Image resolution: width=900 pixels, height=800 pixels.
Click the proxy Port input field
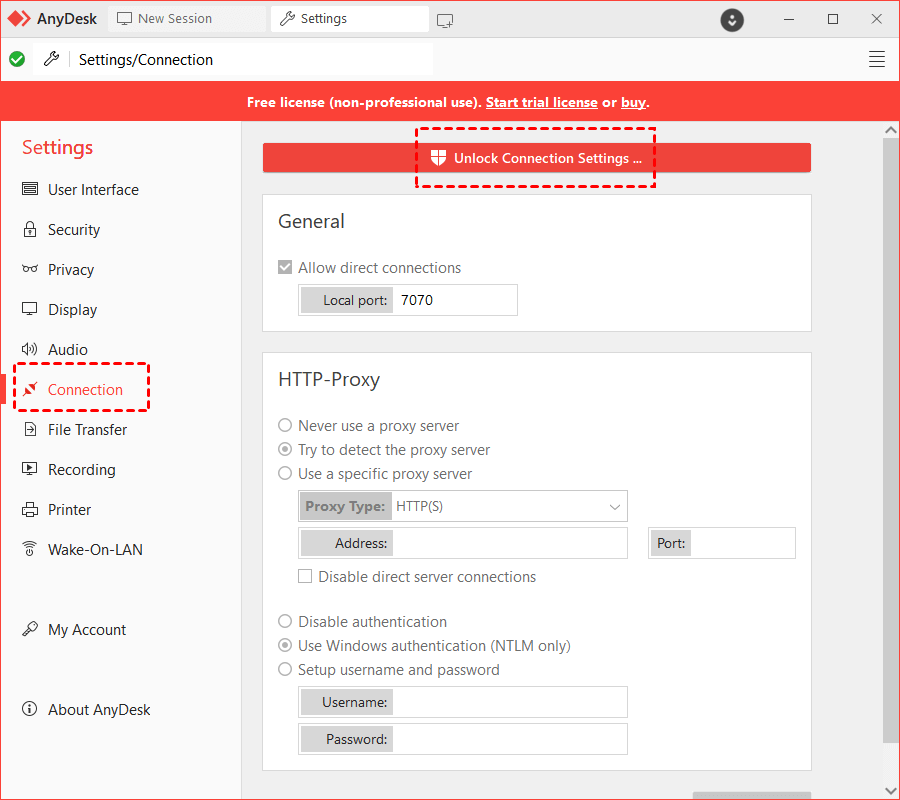[x=721, y=543]
